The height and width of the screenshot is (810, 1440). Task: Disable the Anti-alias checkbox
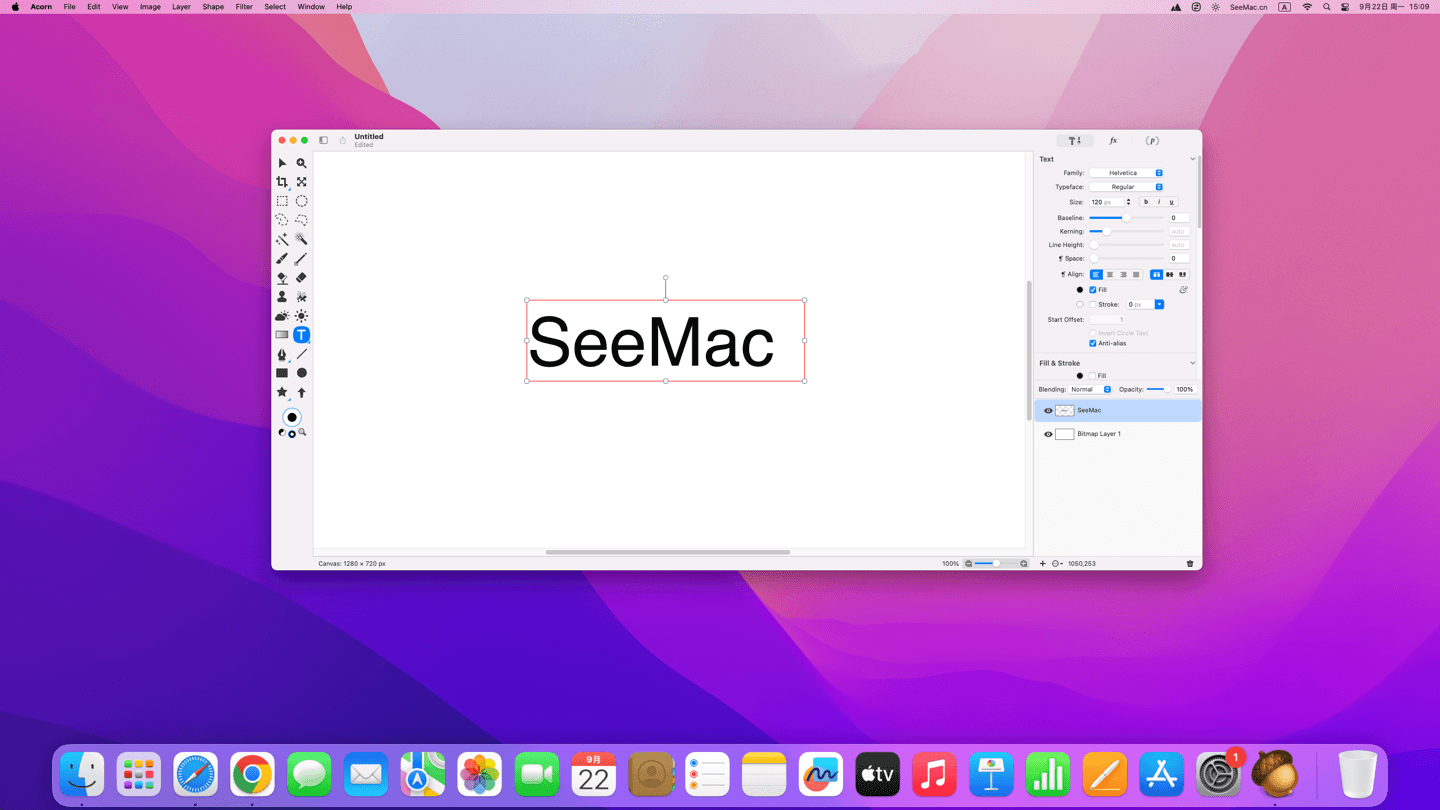[x=1093, y=343]
